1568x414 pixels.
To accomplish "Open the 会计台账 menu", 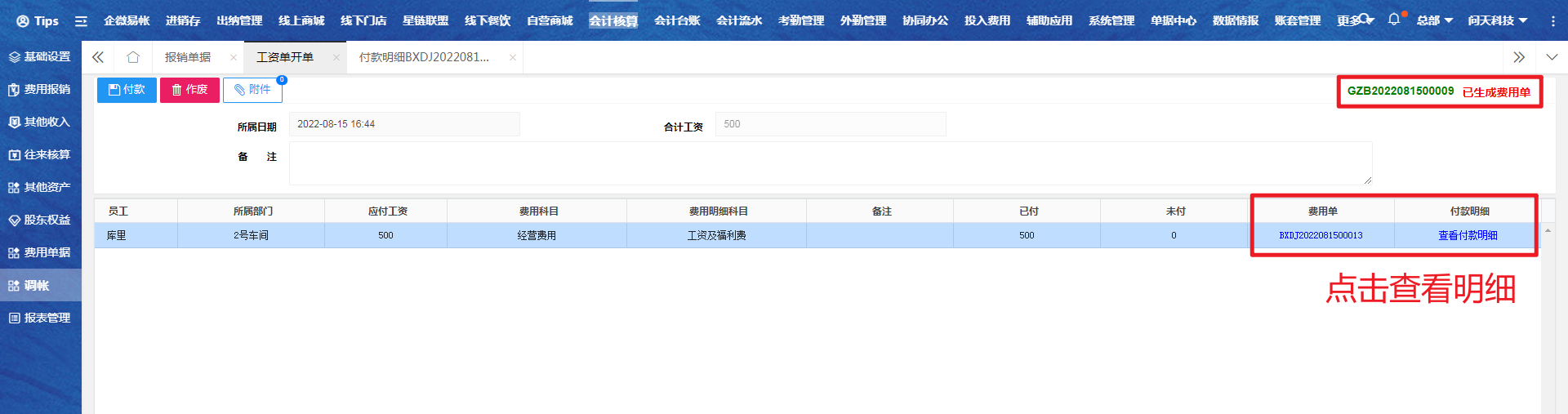I will (676, 20).
